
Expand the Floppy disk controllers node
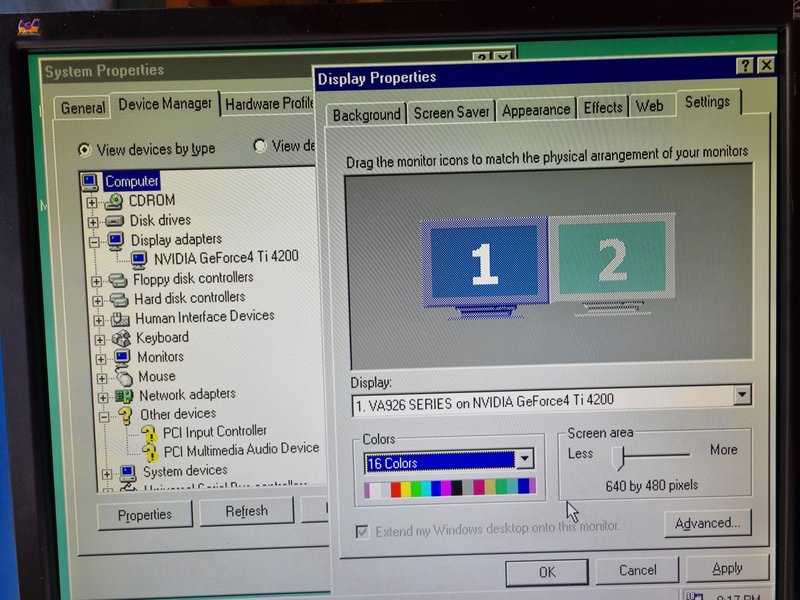[96, 282]
